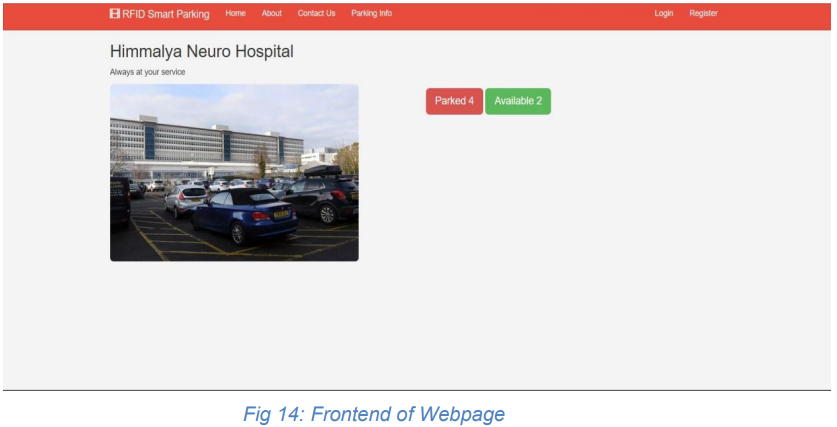The height and width of the screenshot is (427, 837).
Task: Click the black SUV with roof box
Action: 320,195
